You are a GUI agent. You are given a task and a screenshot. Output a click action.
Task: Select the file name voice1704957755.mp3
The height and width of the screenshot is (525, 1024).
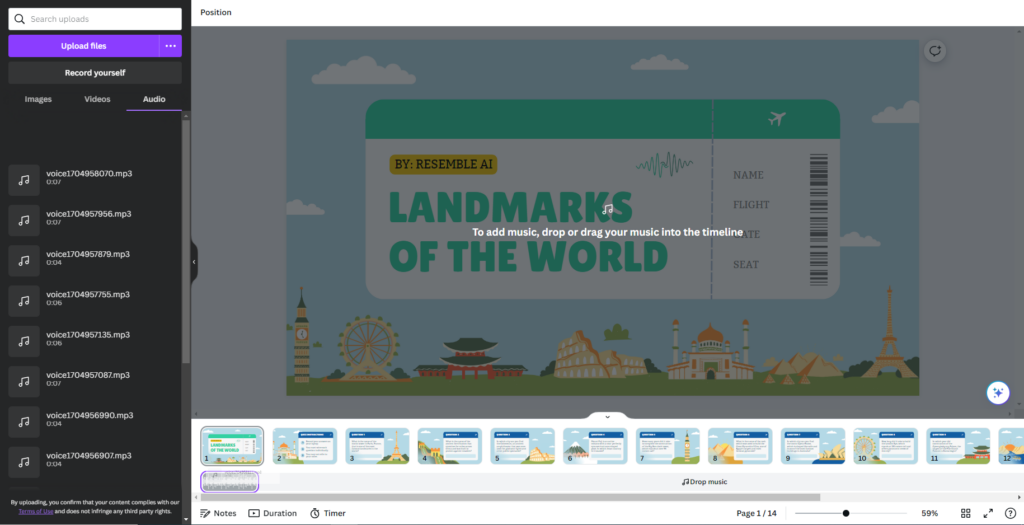point(88,294)
